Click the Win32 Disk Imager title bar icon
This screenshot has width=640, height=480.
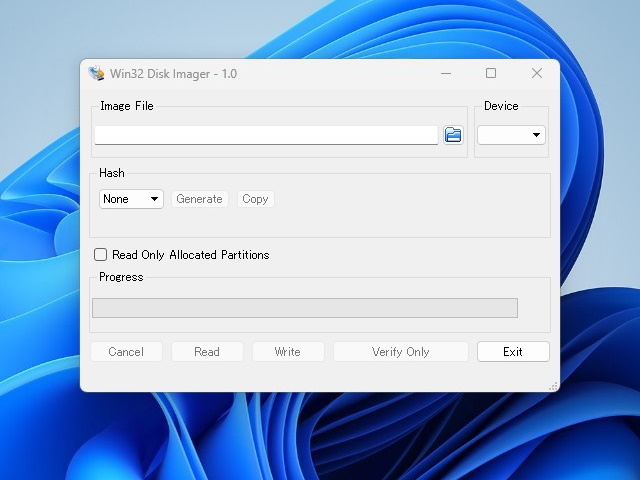pyautogui.click(x=96, y=73)
